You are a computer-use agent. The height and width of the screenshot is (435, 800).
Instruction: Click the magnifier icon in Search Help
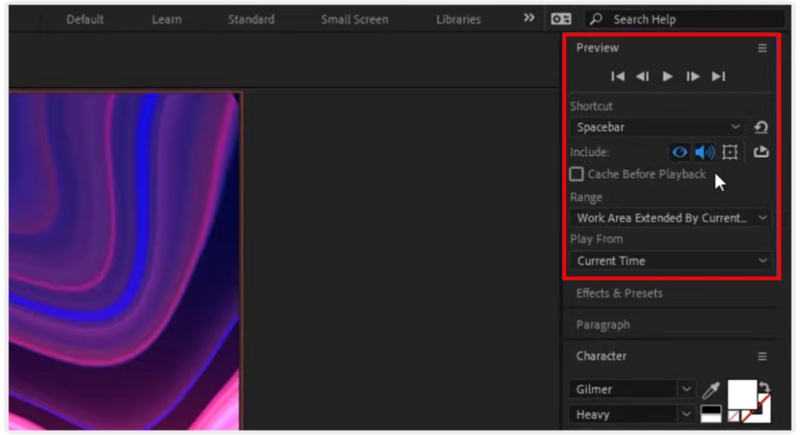pos(596,19)
